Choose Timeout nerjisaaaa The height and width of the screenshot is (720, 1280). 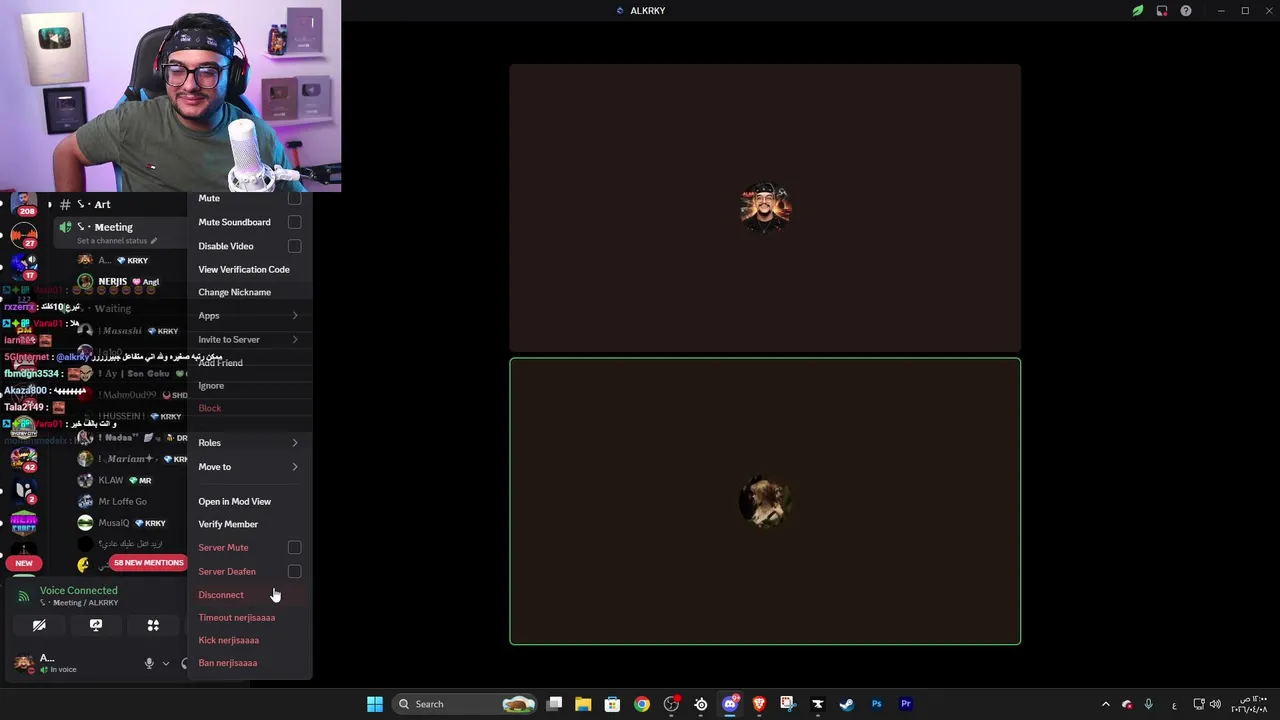(x=249, y=617)
